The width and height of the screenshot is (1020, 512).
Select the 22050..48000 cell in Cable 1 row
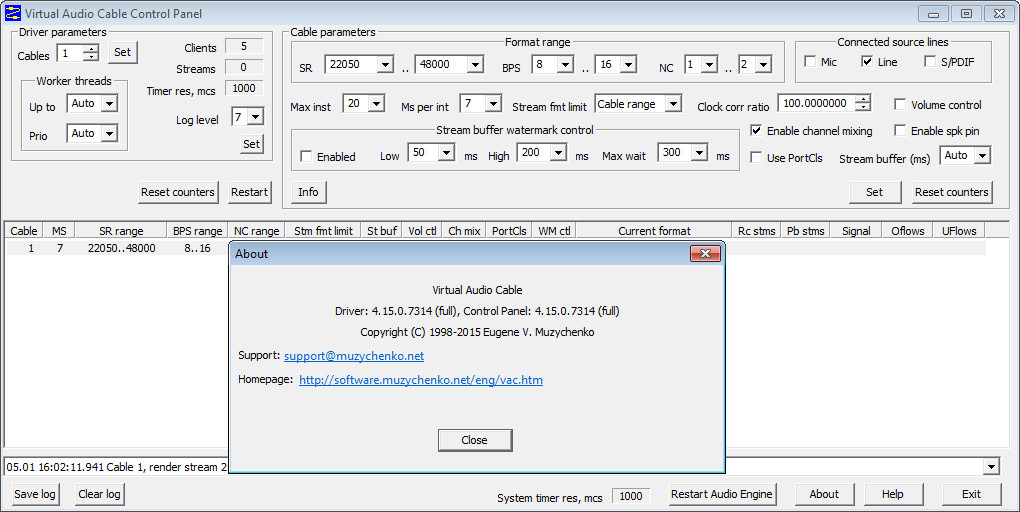(122, 248)
